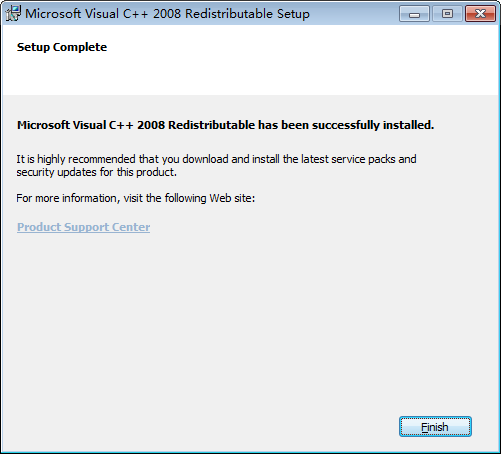Click 'Web site:' at the end of the info line
The width and height of the screenshot is (501, 454).
(x=232, y=198)
